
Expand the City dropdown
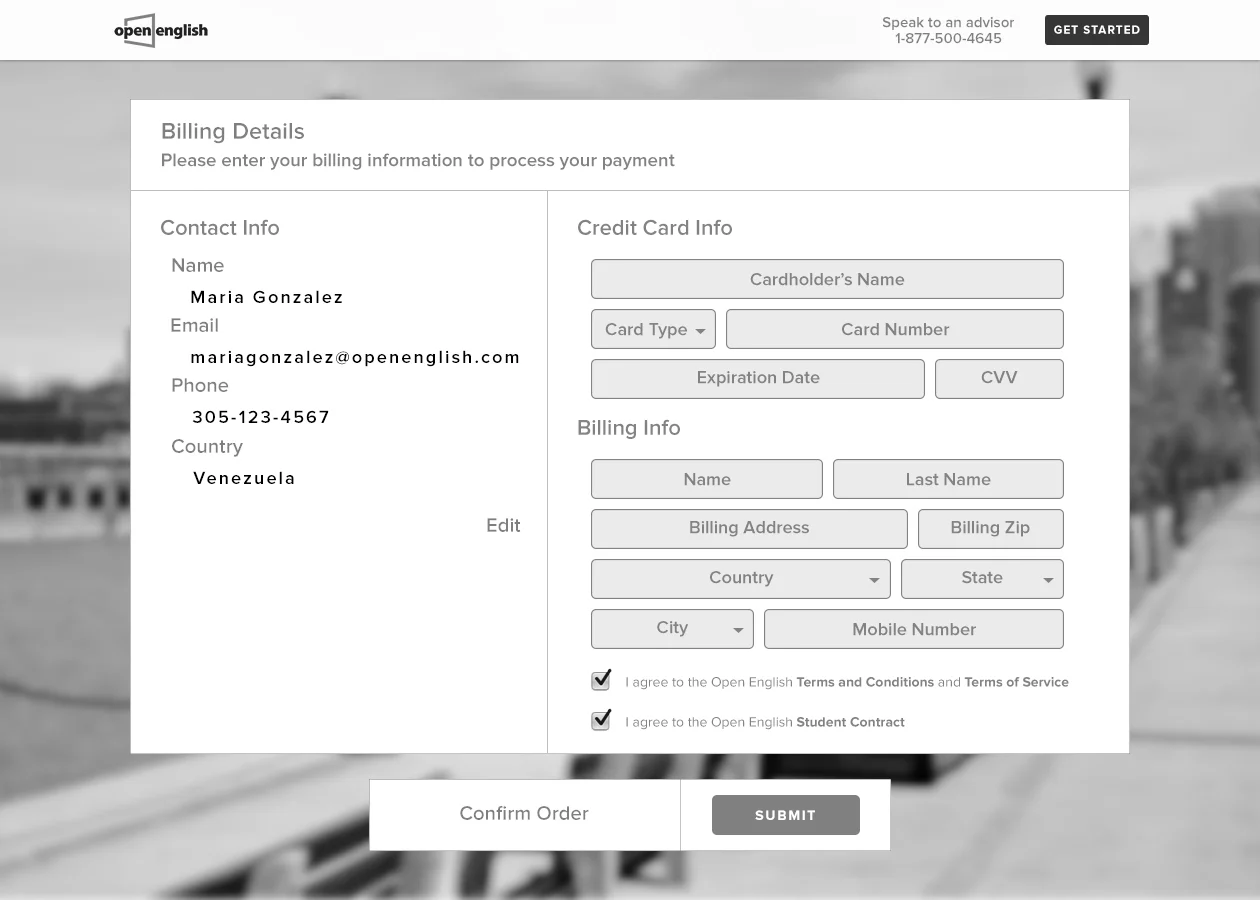click(671, 628)
